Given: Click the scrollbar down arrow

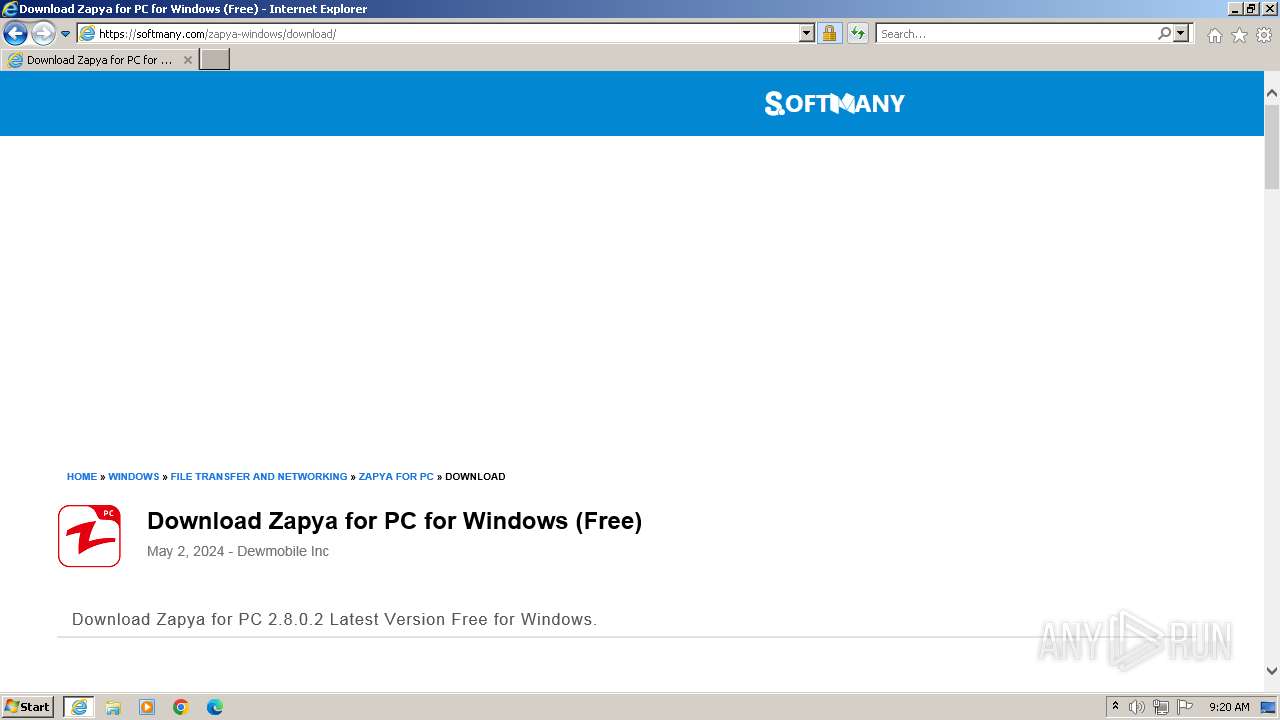Looking at the screenshot, I should (1272, 671).
